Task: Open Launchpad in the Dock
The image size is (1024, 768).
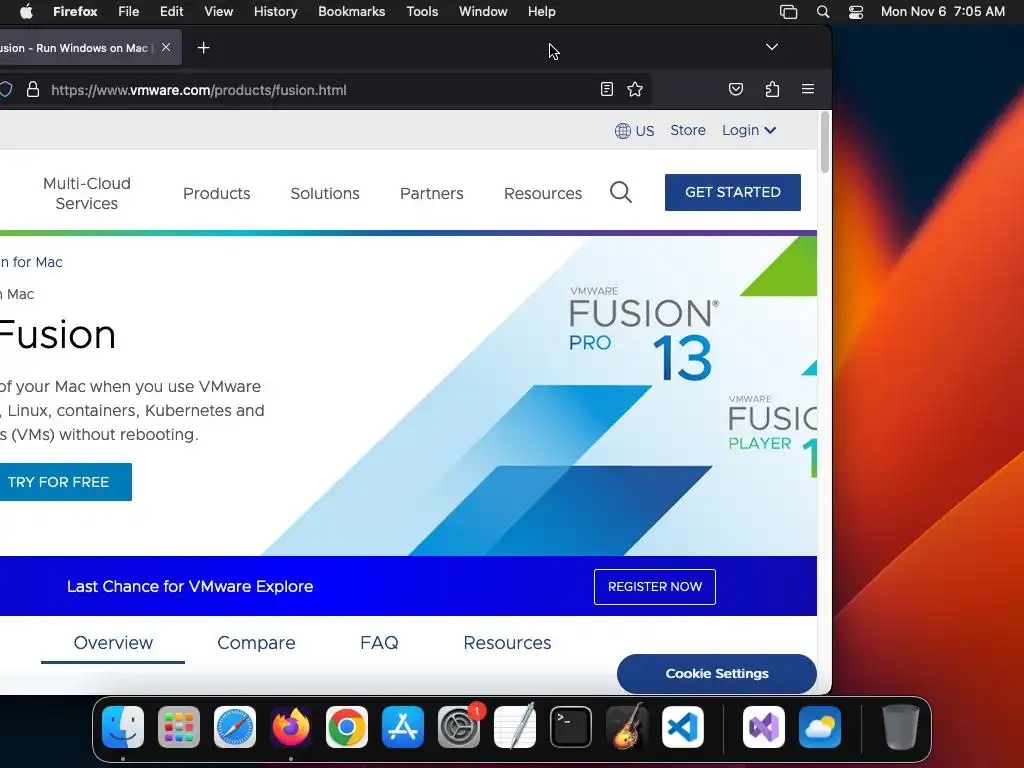Action: click(179, 727)
